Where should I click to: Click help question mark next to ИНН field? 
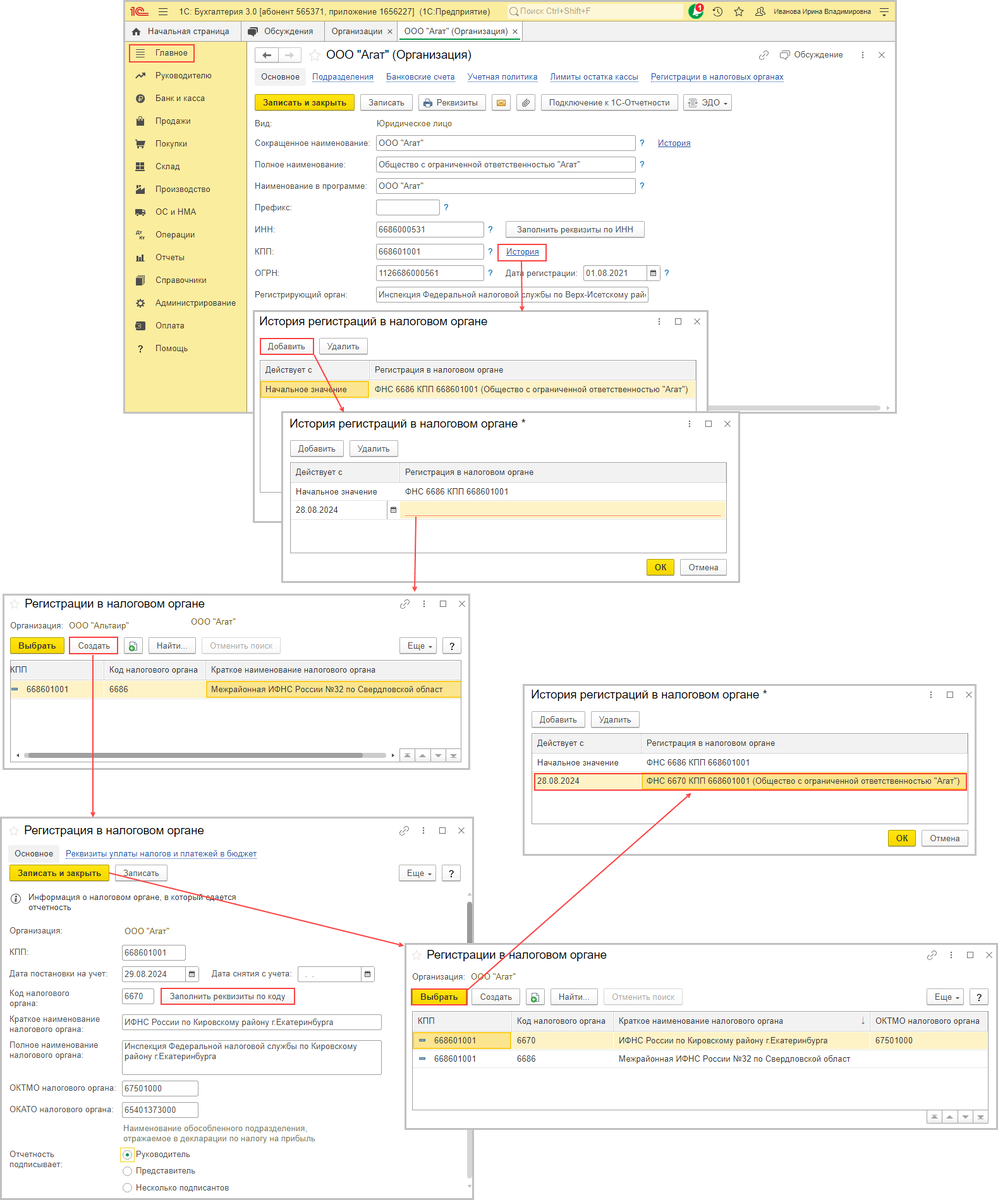pos(491,229)
